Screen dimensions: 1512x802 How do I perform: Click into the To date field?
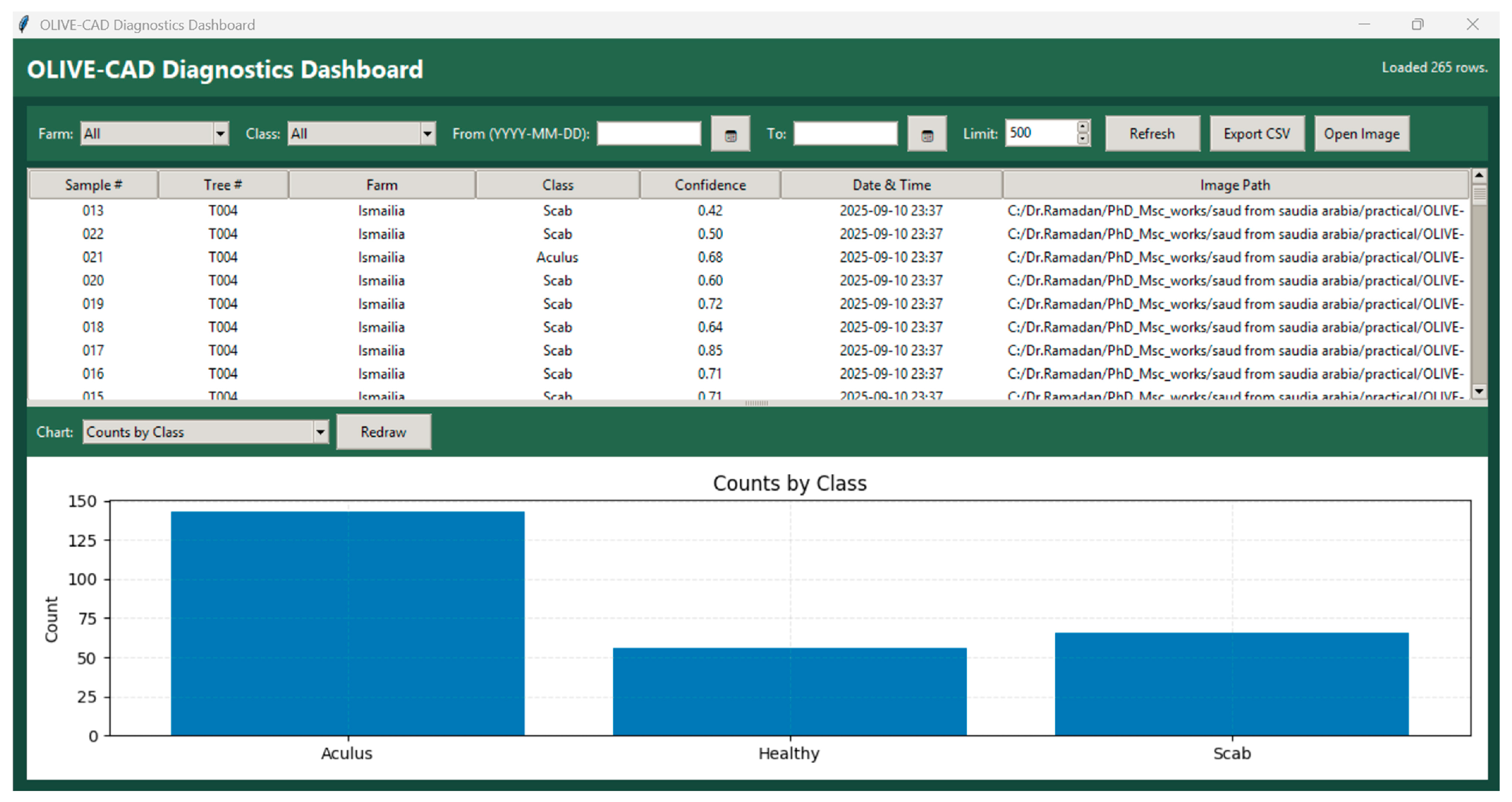coord(845,134)
